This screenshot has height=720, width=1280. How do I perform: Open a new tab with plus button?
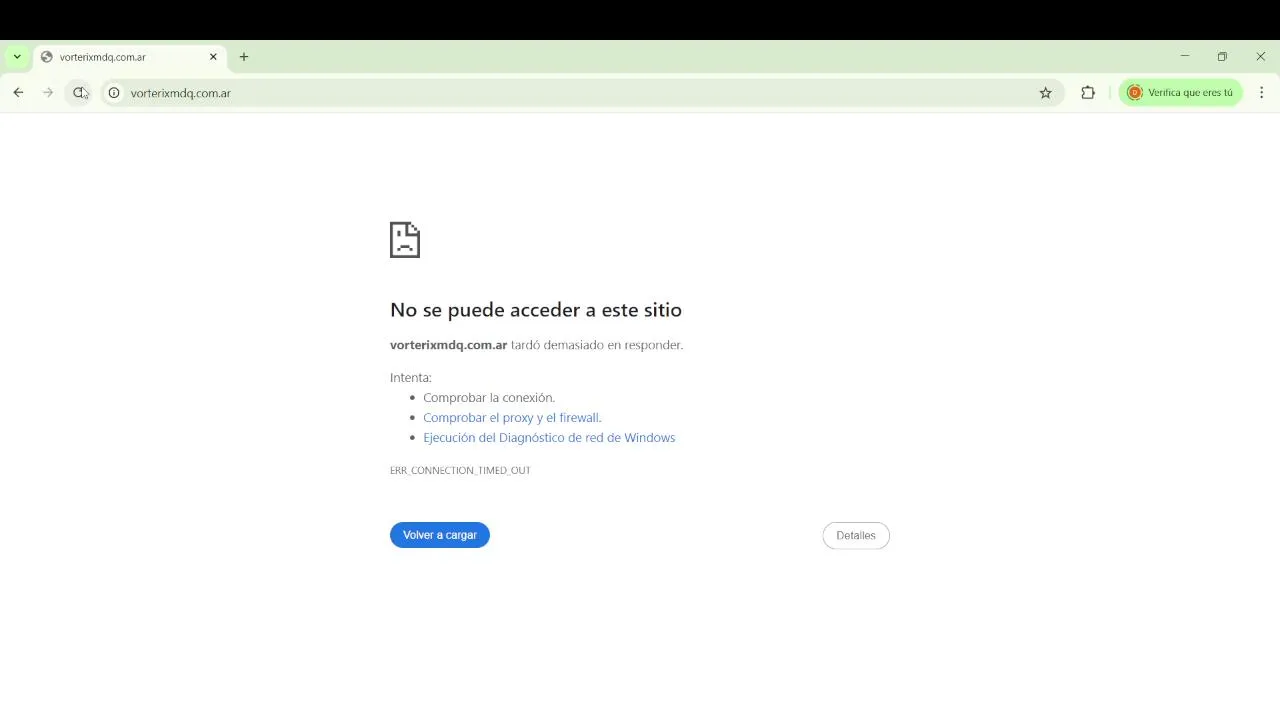pos(244,57)
